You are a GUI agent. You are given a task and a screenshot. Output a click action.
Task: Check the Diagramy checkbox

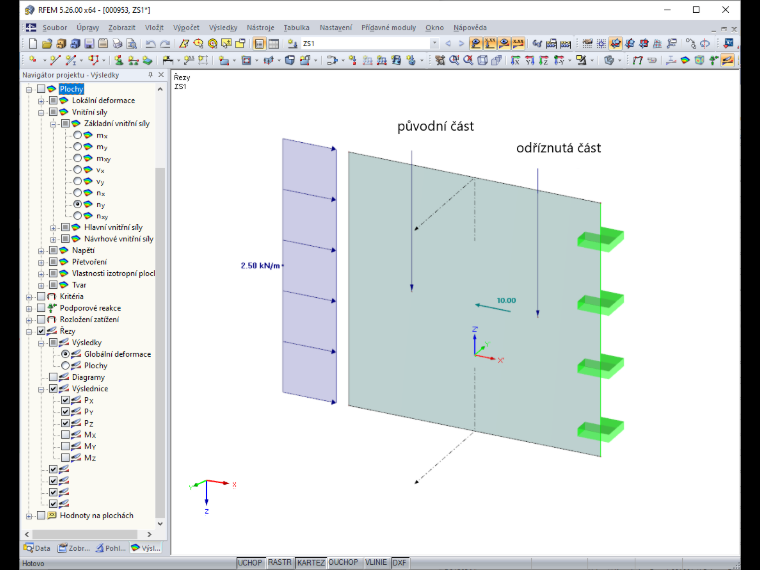tap(53, 377)
